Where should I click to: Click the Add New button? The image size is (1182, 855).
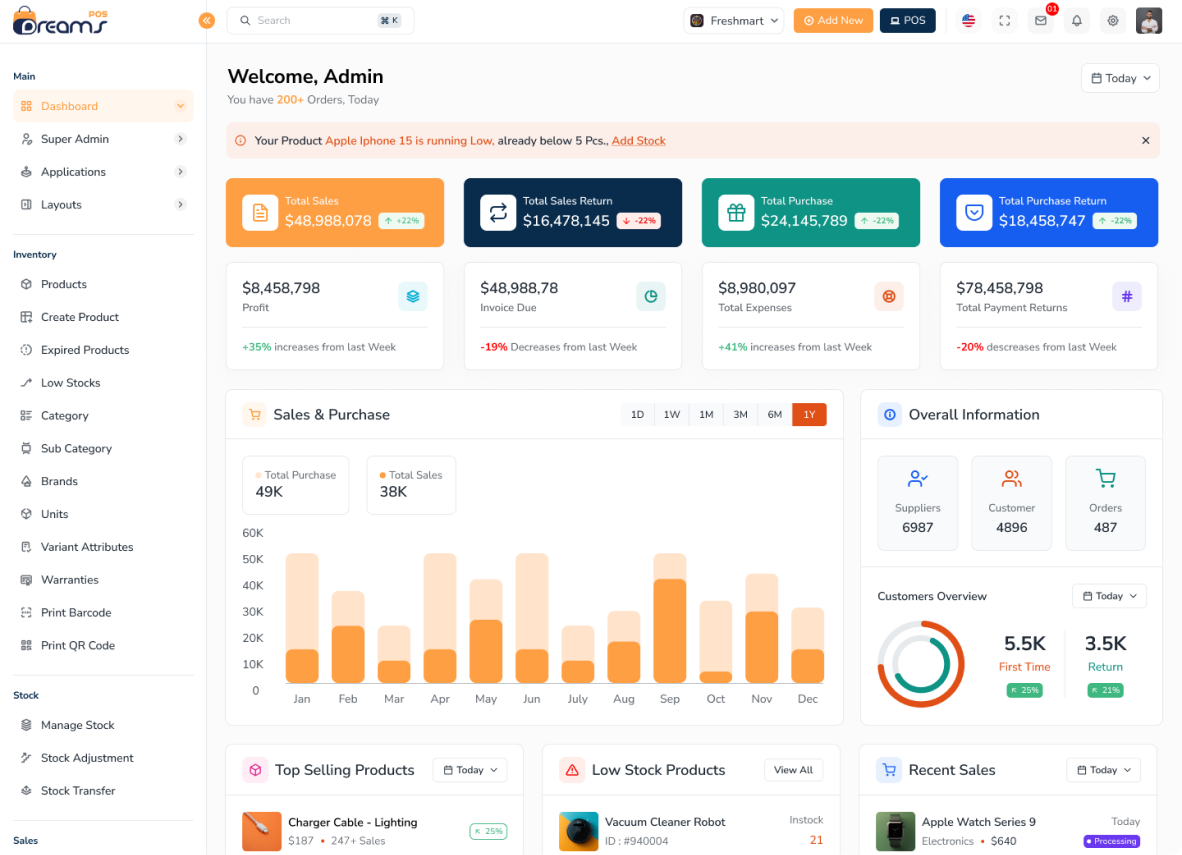click(833, 20)
